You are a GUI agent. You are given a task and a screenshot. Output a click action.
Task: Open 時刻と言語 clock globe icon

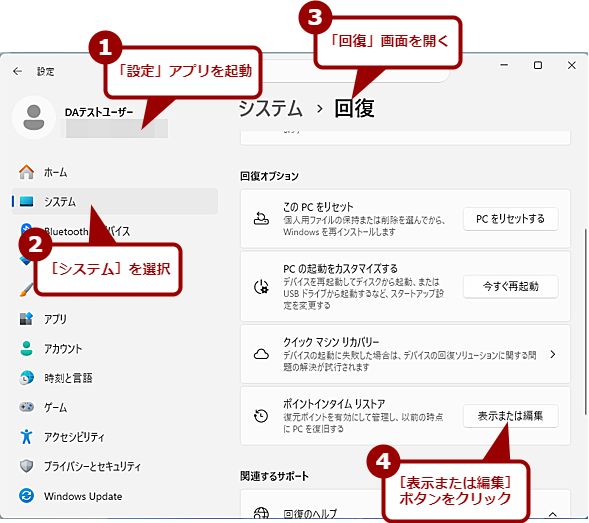26,378
